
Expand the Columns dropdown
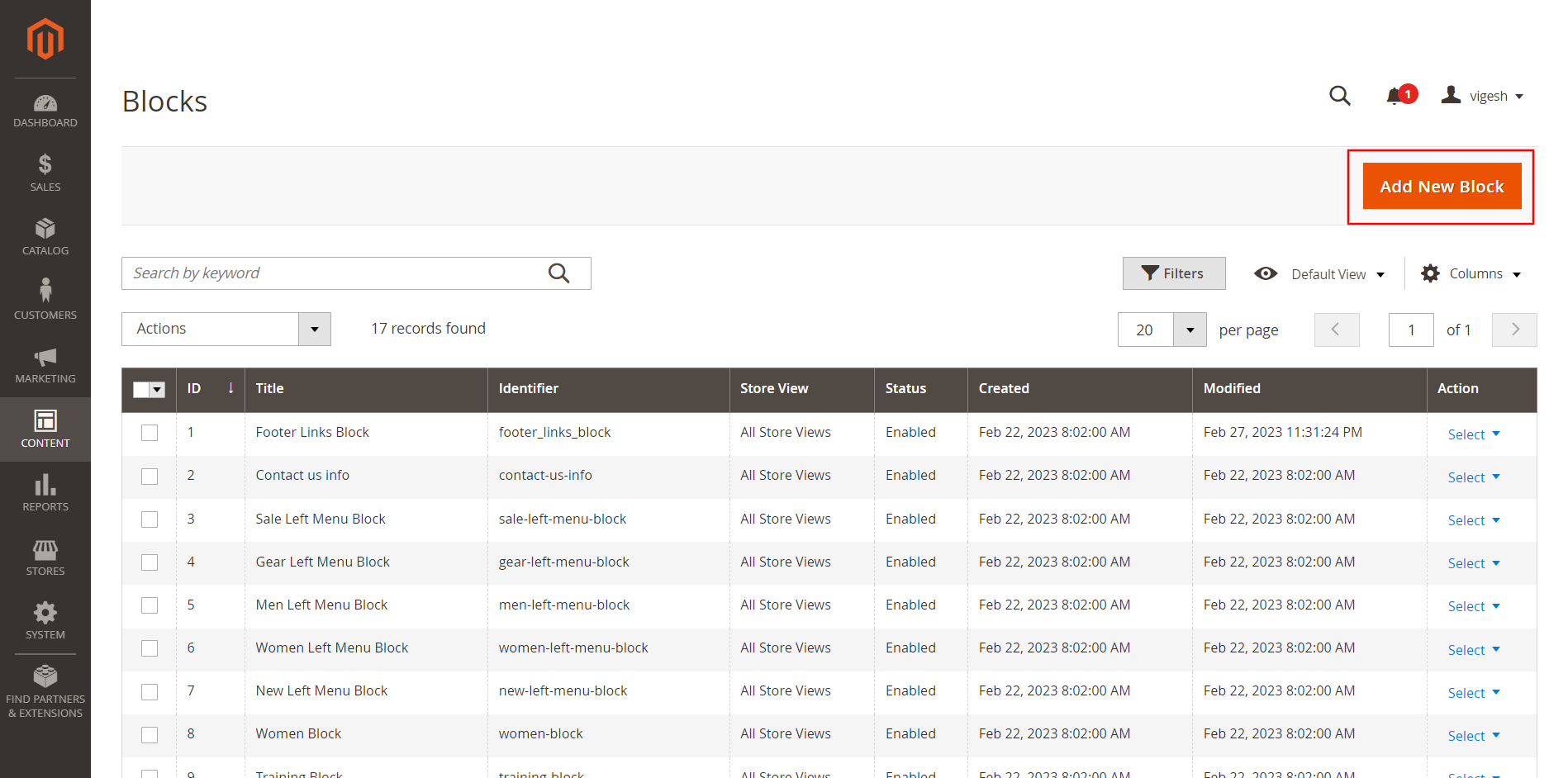(1471, 273)
